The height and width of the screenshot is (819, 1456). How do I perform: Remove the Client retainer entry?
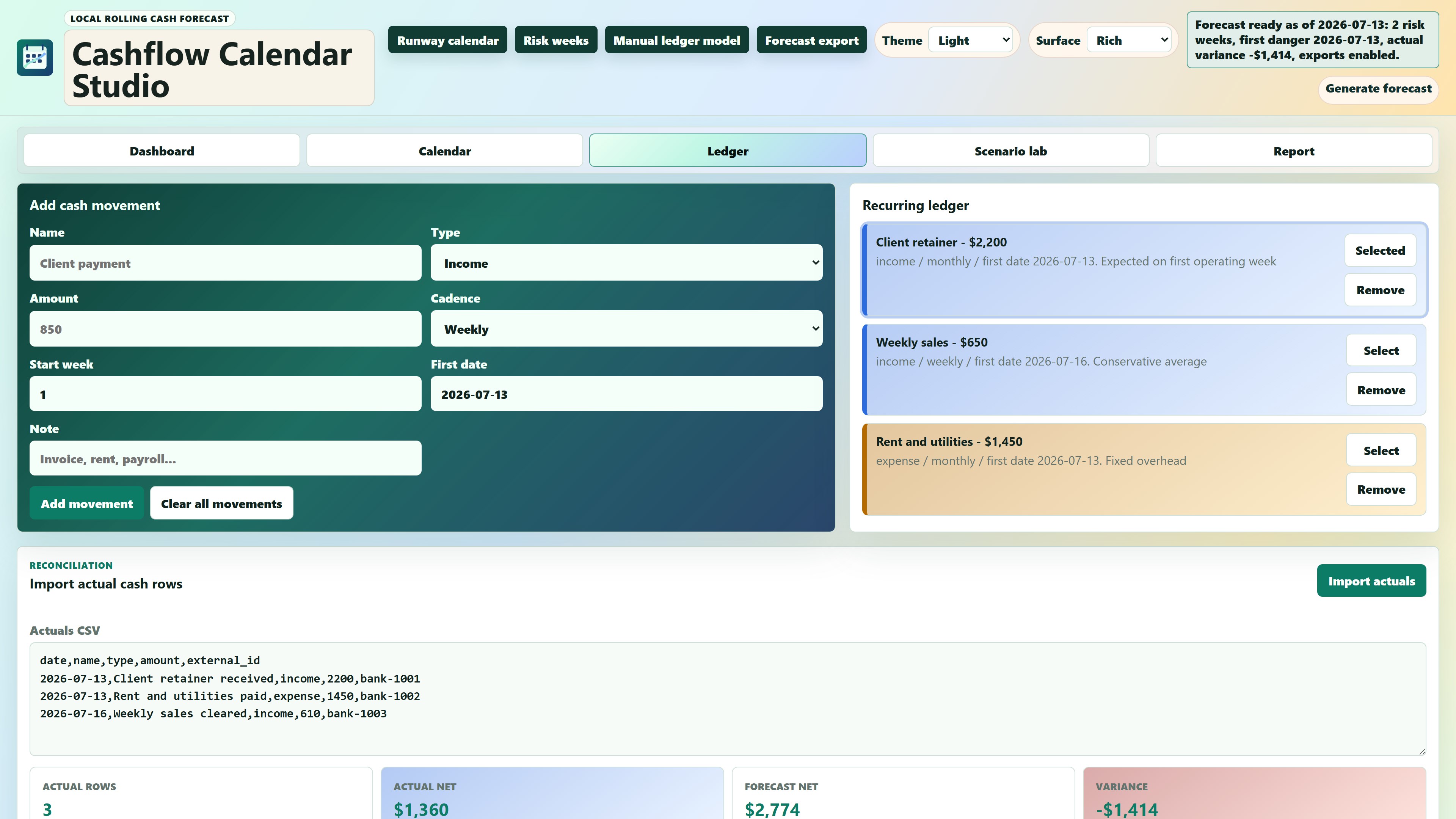pyautogui.click(x=1380, y=290)
